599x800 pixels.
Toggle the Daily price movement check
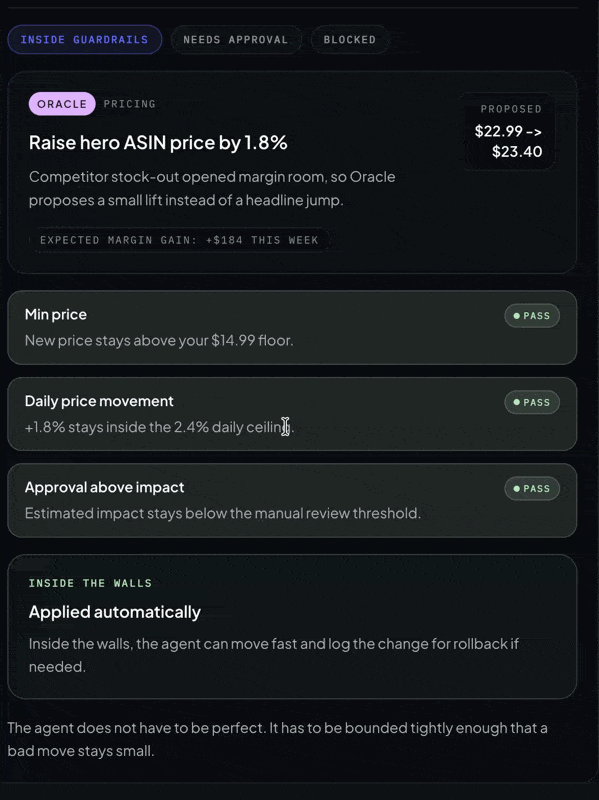[x=296, y=414]
